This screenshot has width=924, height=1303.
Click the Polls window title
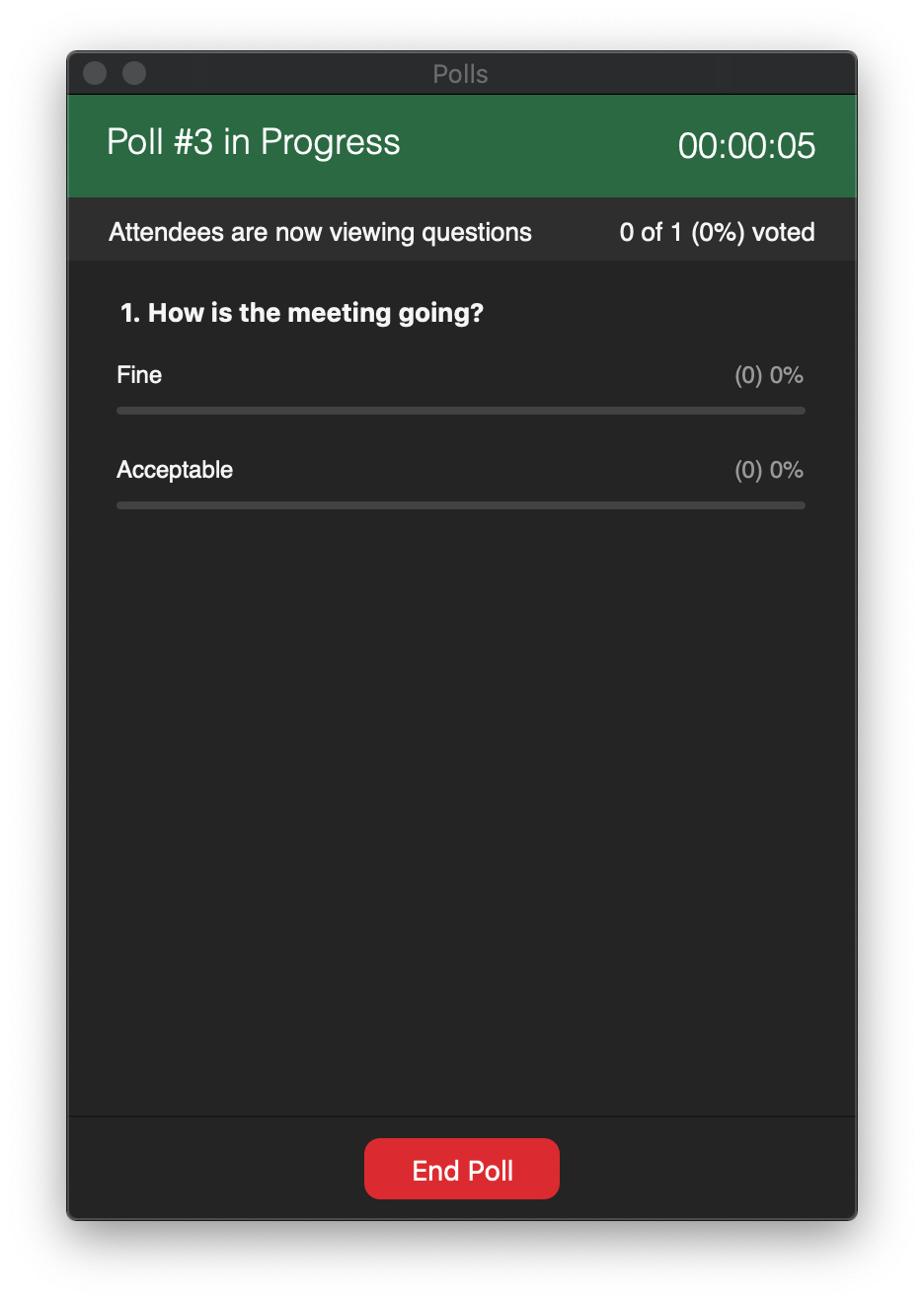[460, 74]
